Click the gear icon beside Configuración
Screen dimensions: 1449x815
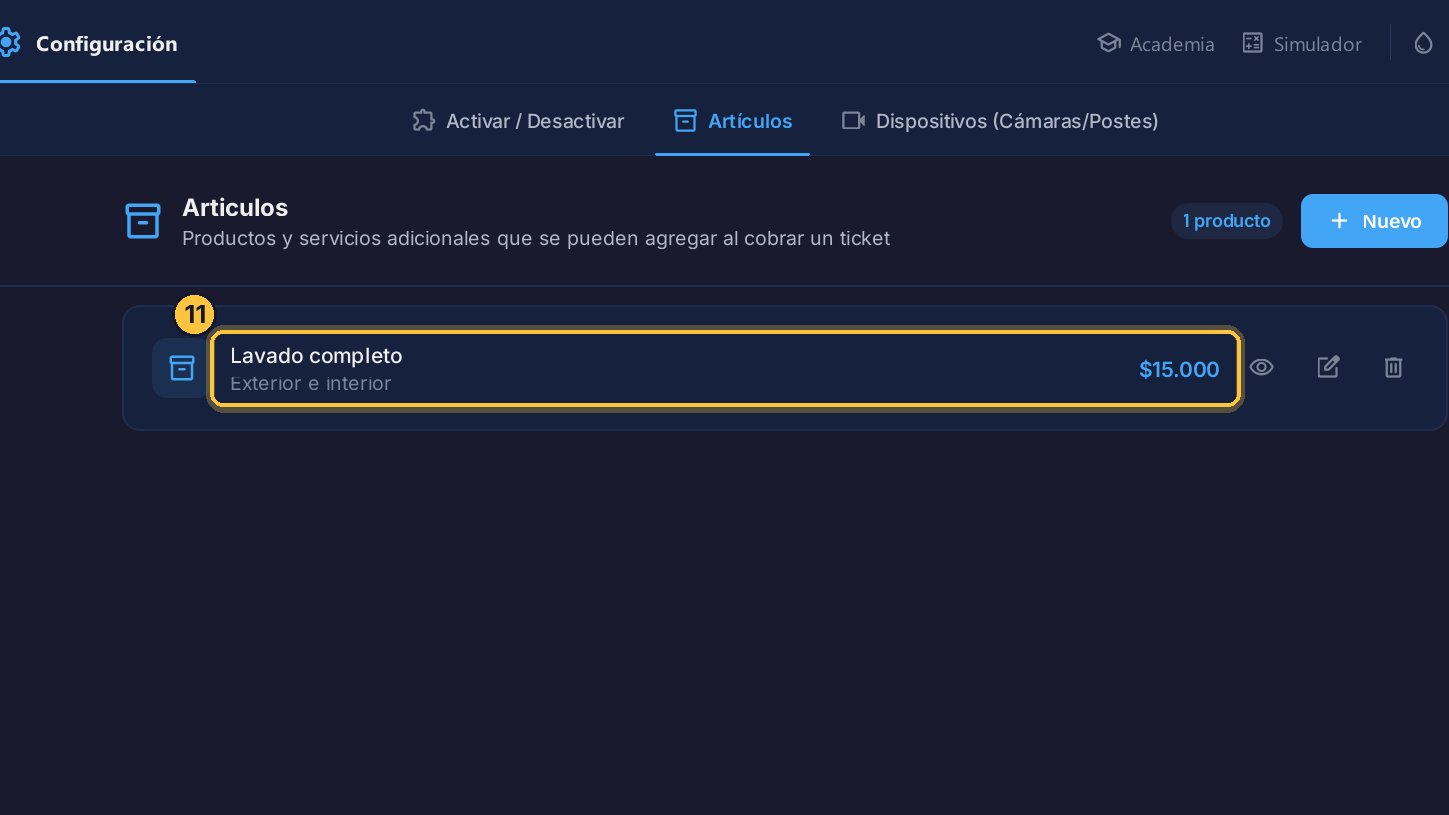[x=9, y=43]
